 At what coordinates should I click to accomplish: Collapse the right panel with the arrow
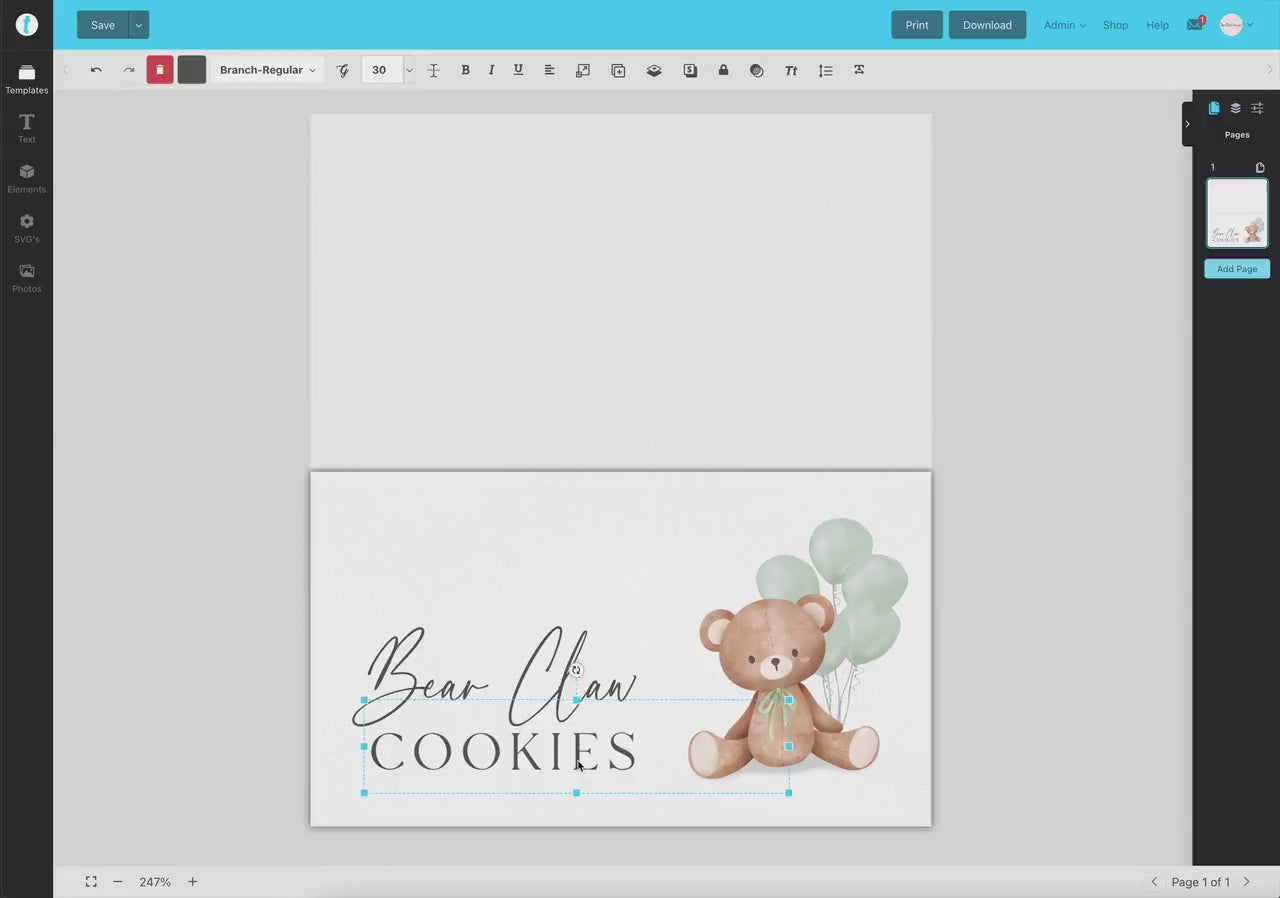1187,124
